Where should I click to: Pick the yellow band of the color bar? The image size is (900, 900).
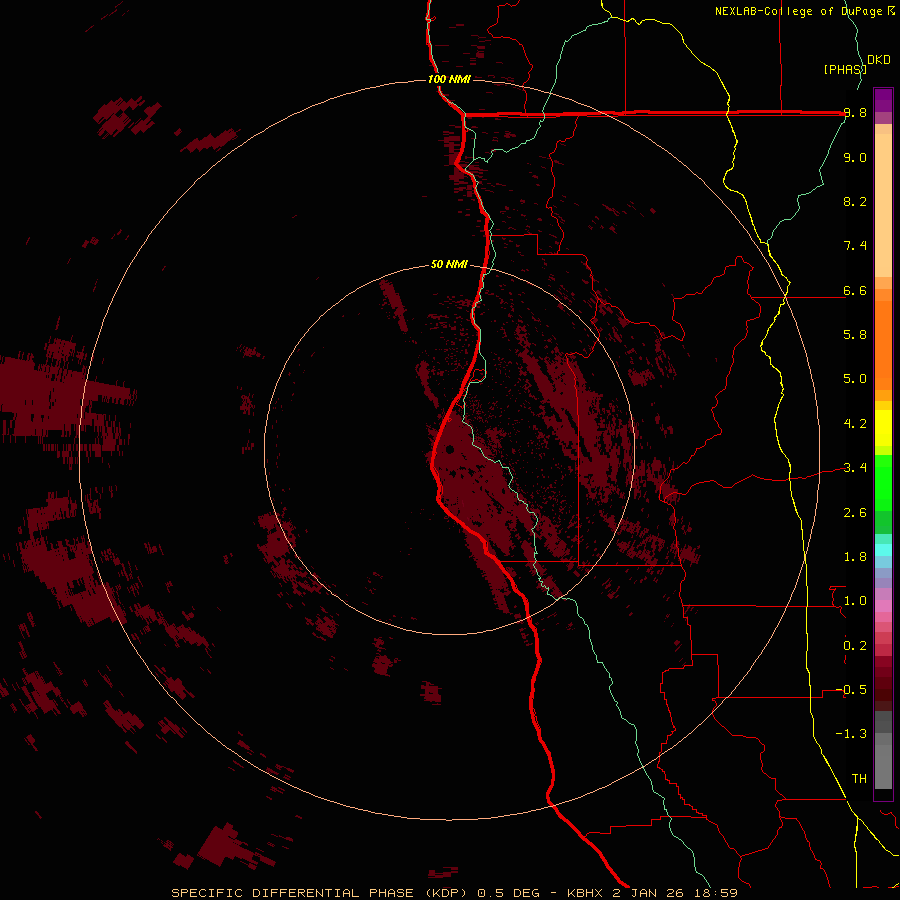[x=883, y=428]
